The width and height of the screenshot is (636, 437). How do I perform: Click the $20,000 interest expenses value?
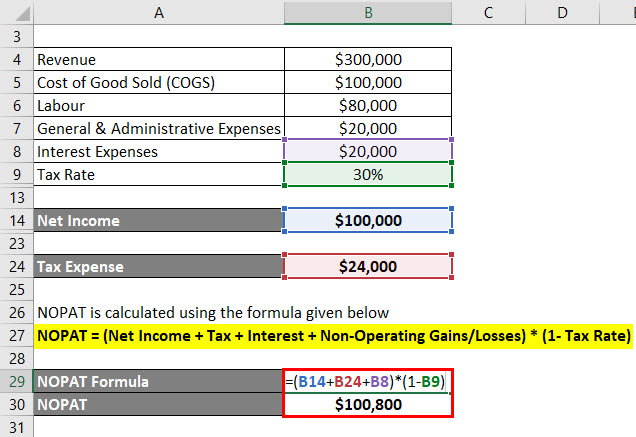point(368,152)
